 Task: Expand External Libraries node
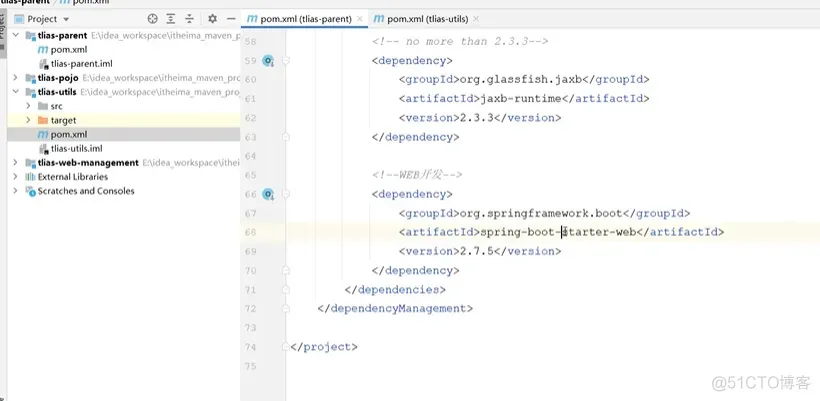pyautogui.click(x=16, y=177)
